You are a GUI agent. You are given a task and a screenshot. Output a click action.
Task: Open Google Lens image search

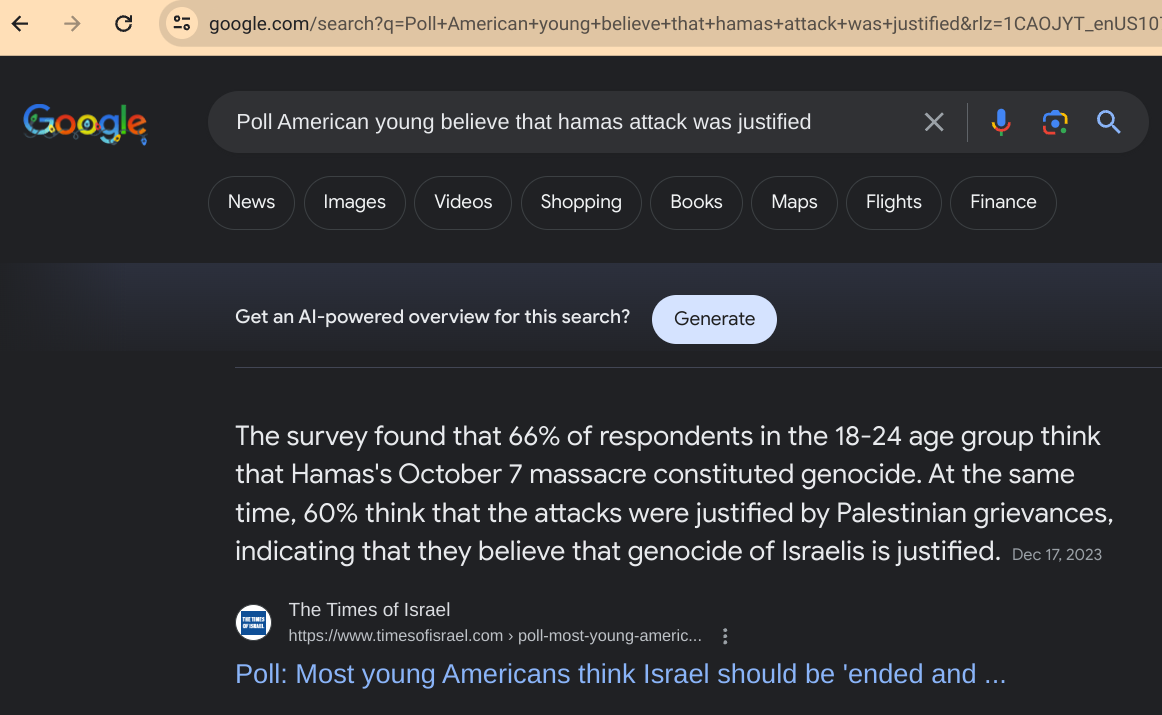click(1055, 122)
